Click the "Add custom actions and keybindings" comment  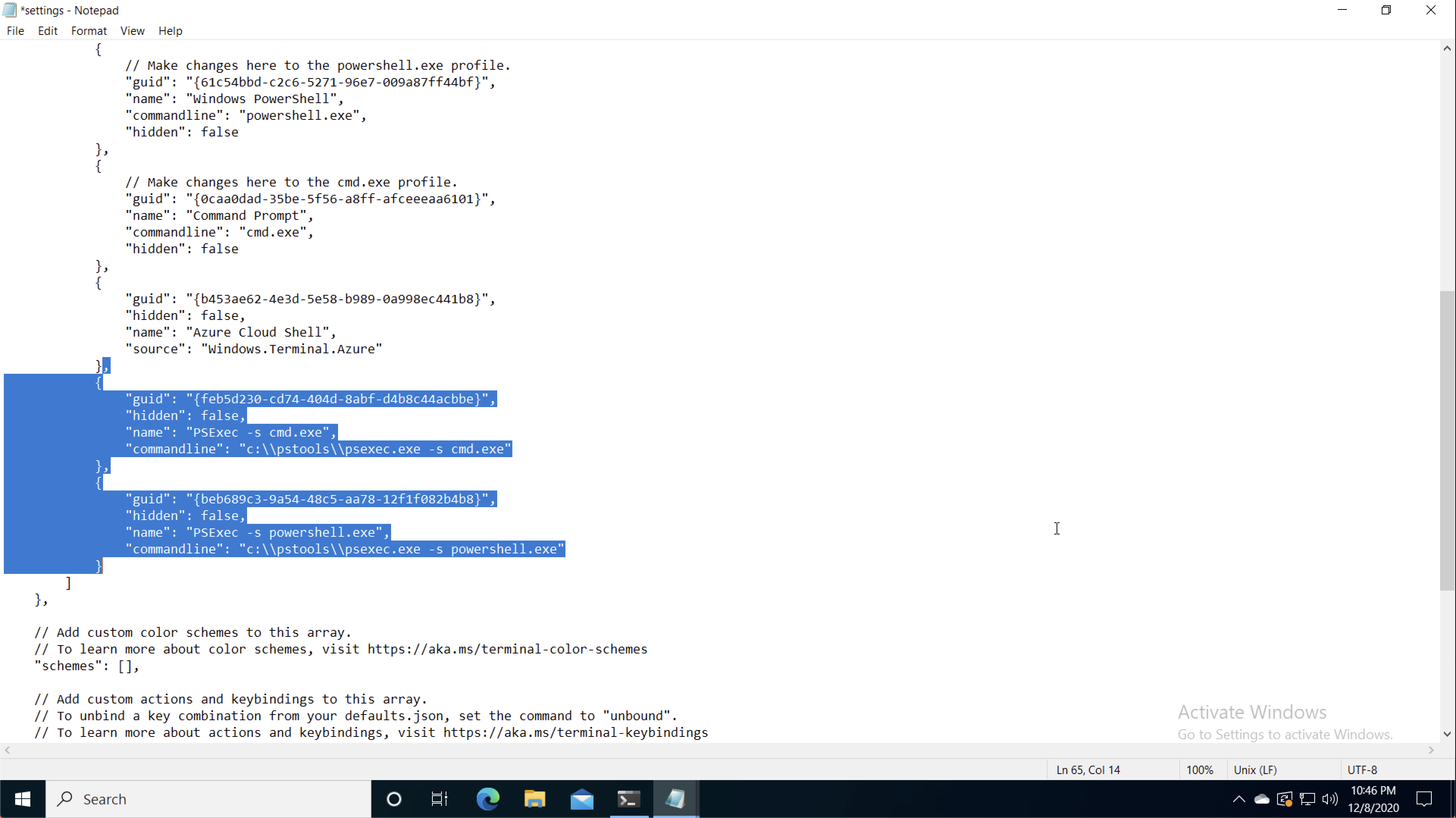[x=231, y=699]
